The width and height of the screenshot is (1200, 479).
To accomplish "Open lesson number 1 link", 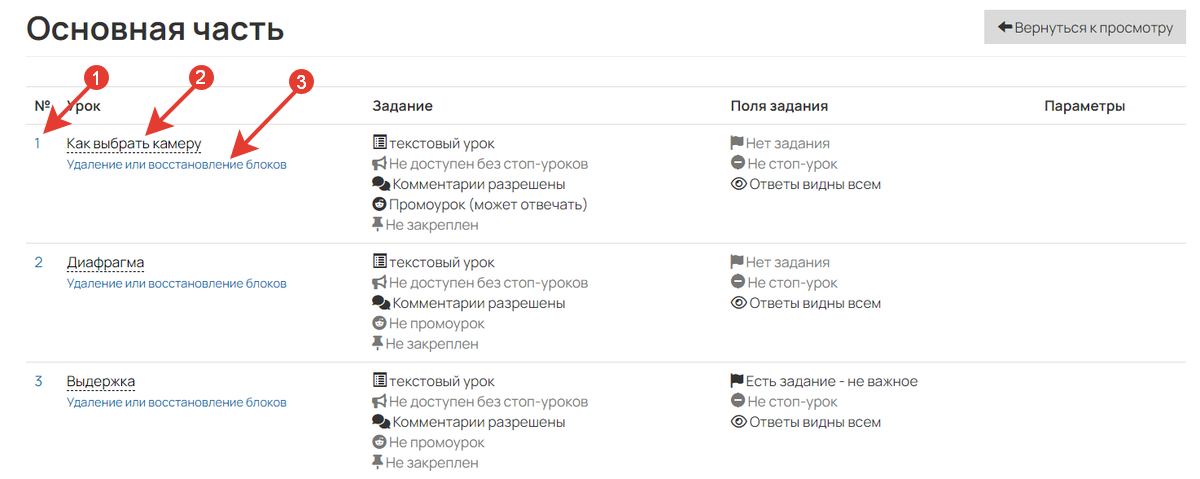I will pos(38,143).
